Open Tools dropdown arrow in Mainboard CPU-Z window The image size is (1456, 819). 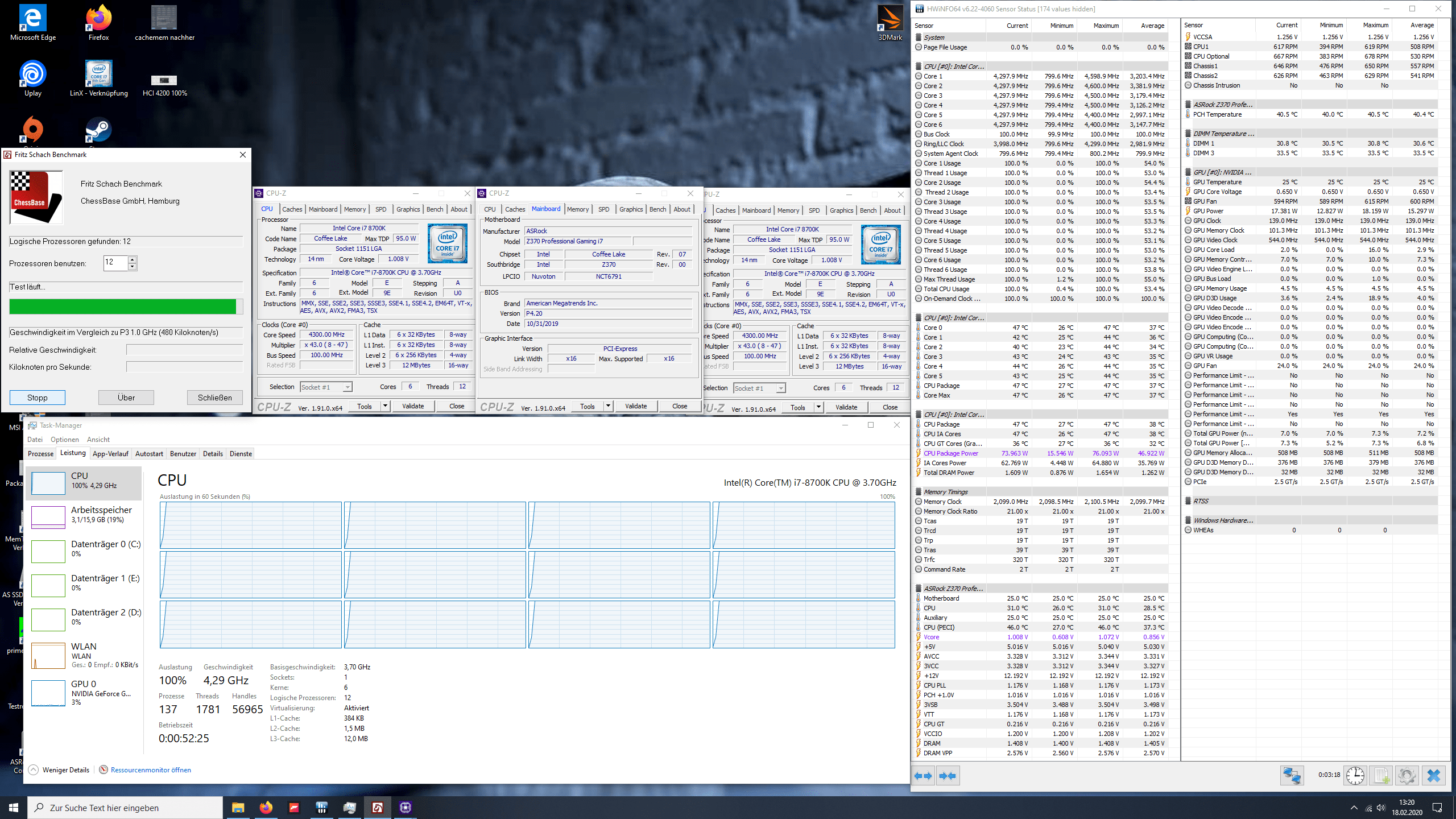(x=608, y=406)
